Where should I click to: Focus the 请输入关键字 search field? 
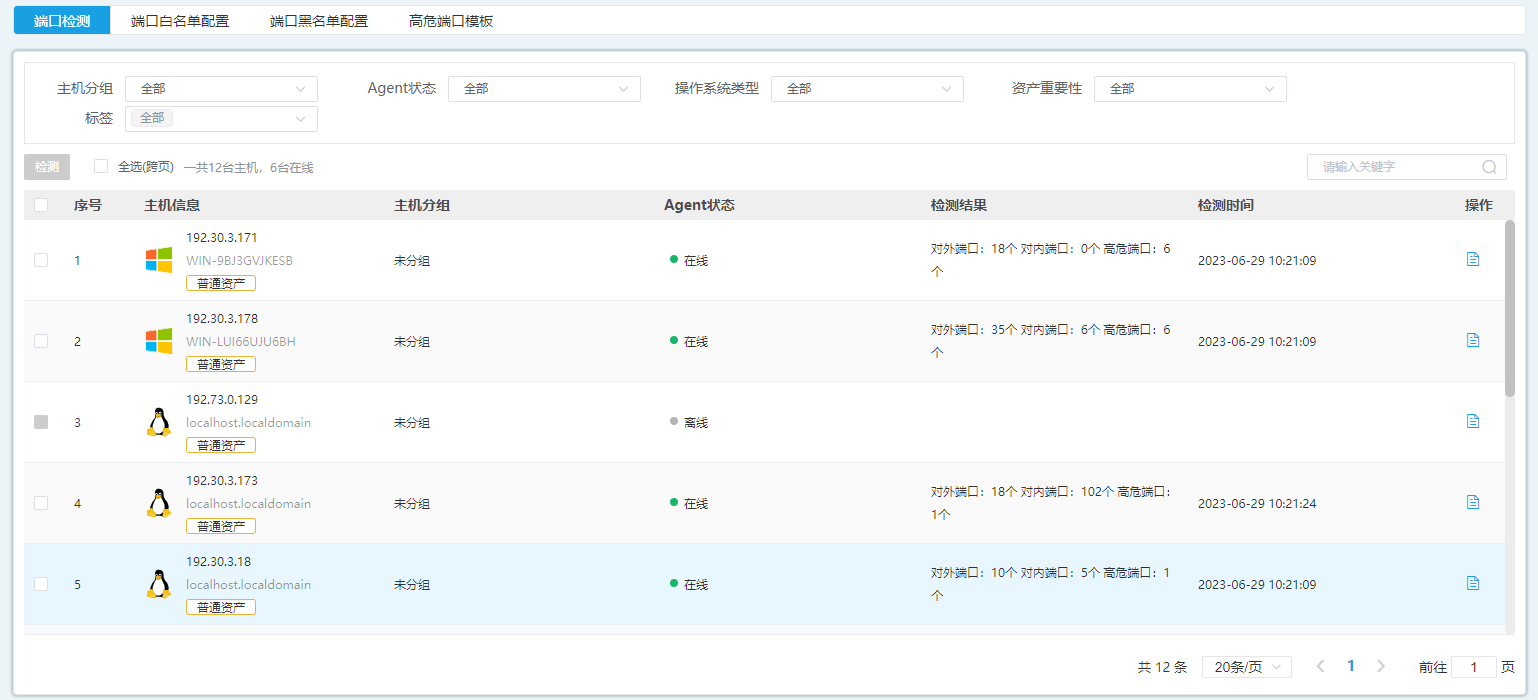[1395, 167]
